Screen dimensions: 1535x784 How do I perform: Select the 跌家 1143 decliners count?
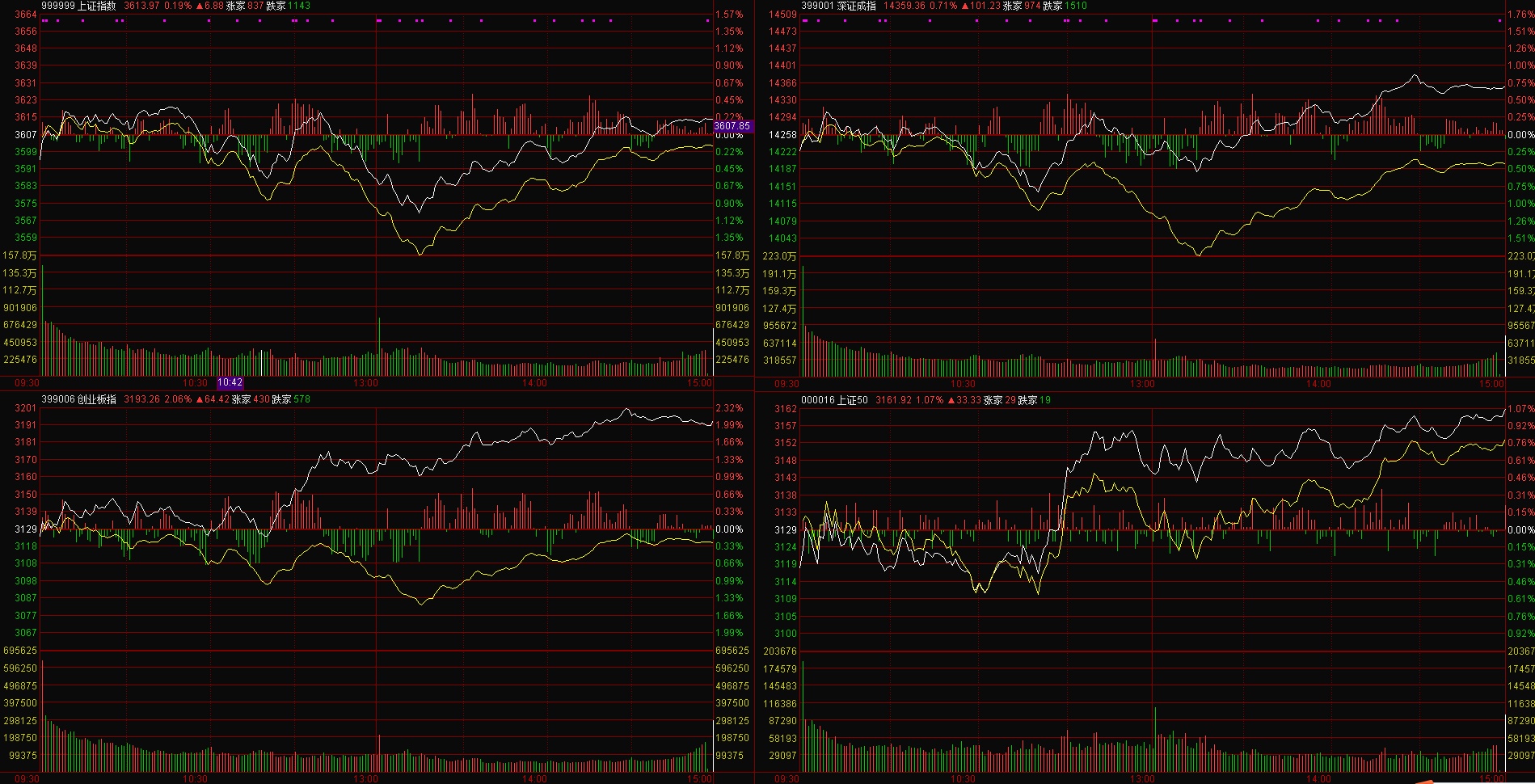[288, 6]
